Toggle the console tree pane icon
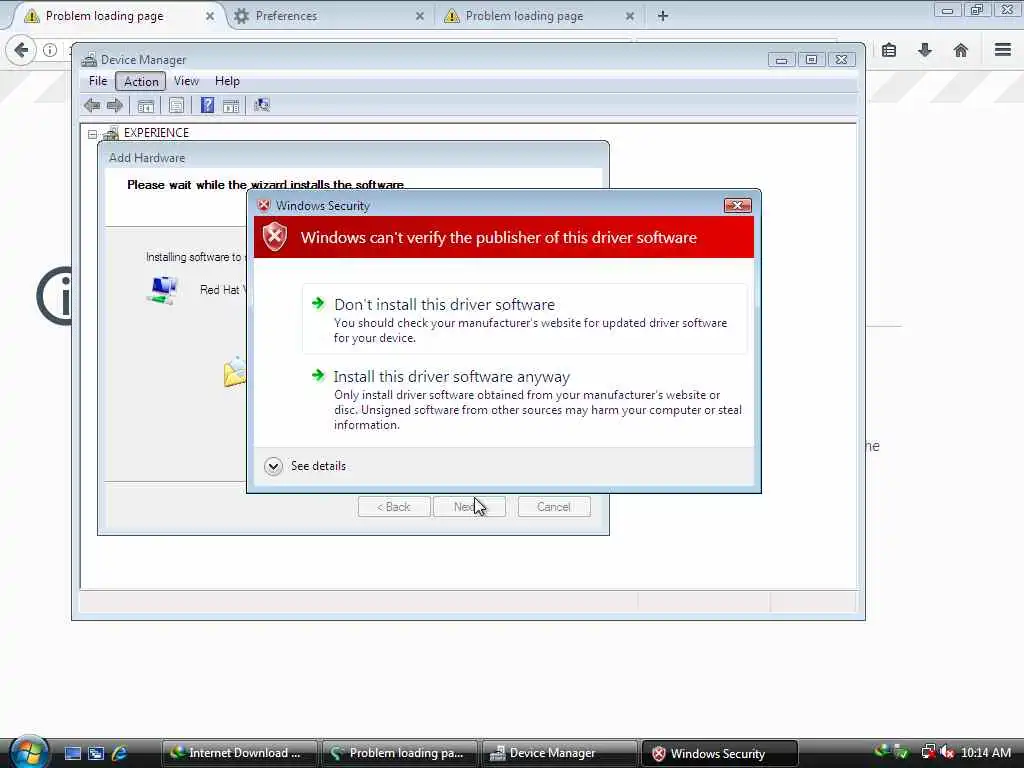The width and height of the screenshot is (1024, 768). pos(146,106)
